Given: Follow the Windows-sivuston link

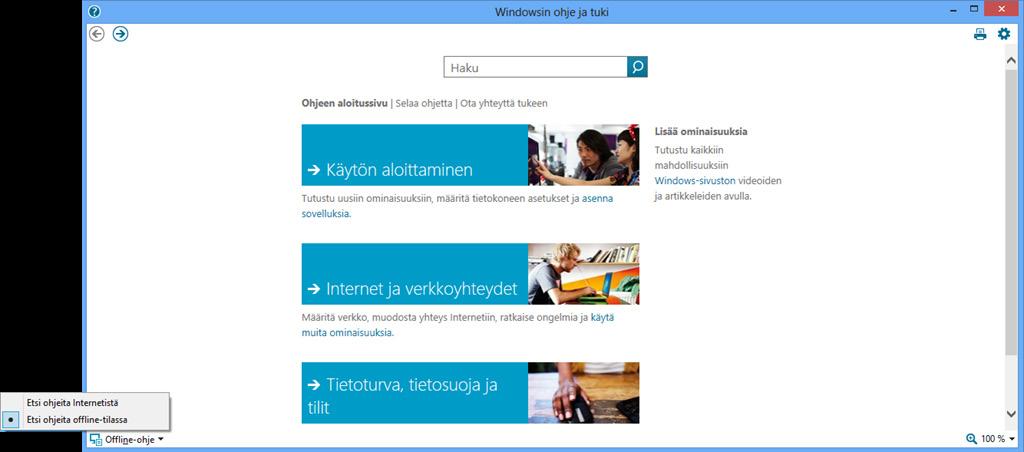Looking at the screenshot, I should tap(695, 180).
